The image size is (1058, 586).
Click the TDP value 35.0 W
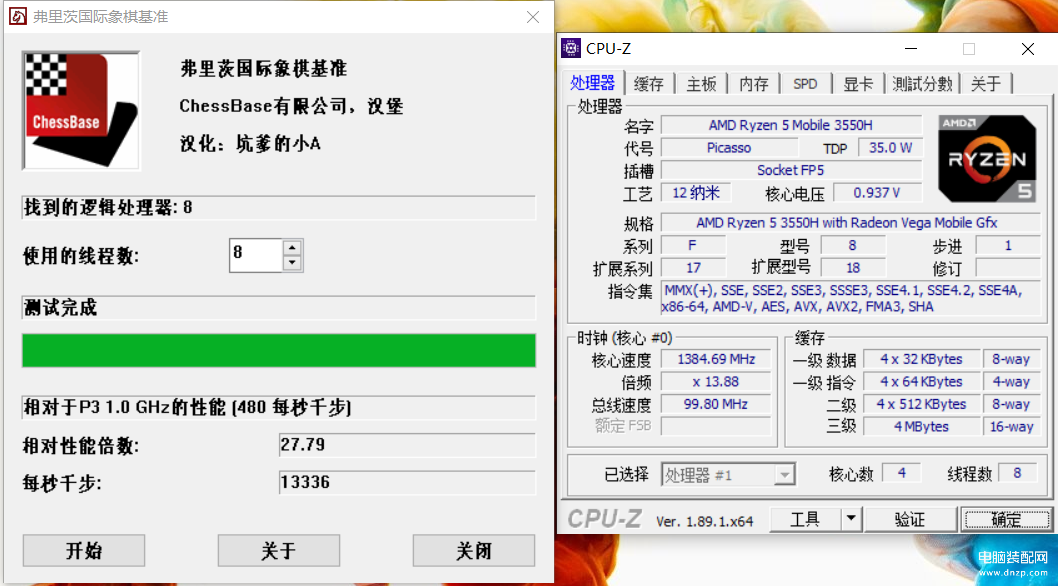(890, 147)
